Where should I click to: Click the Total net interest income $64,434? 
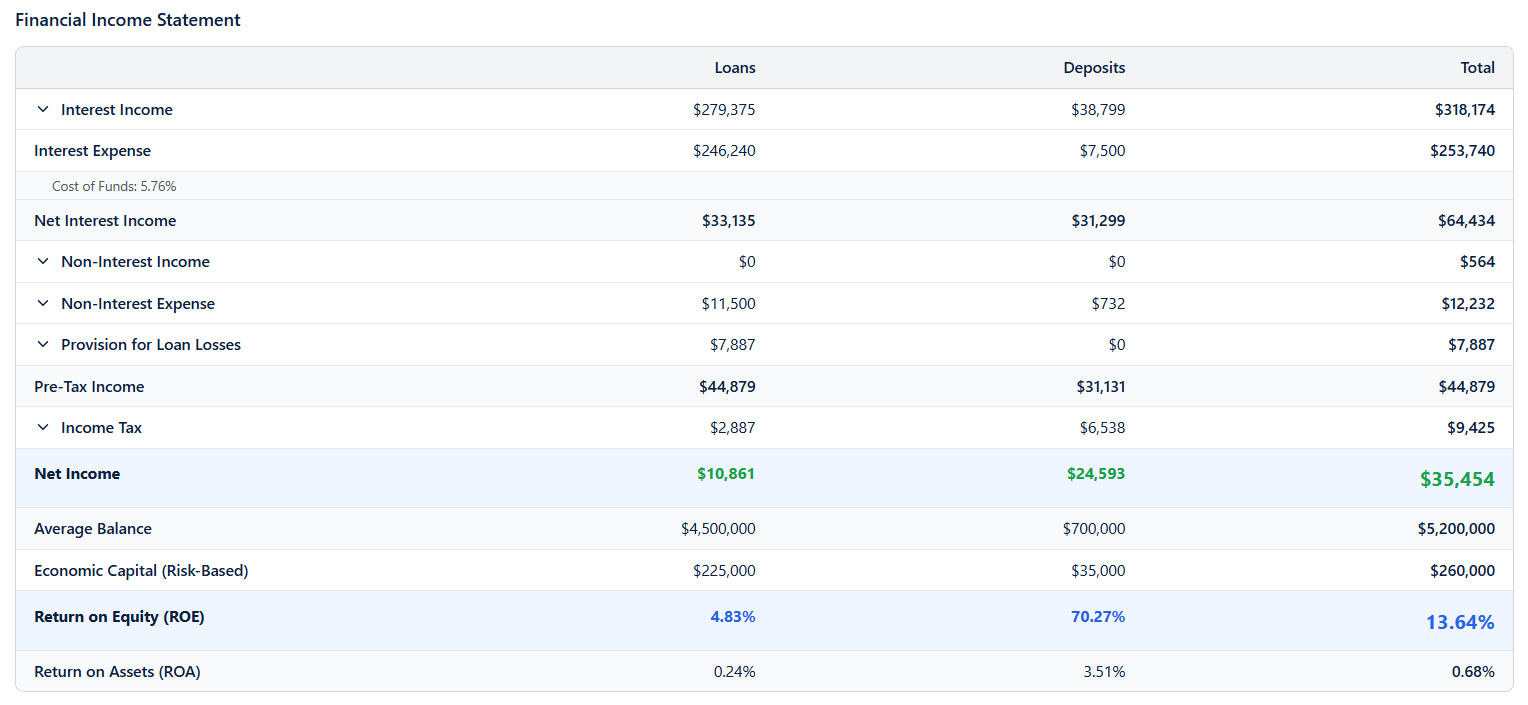tap(1467, 221)
